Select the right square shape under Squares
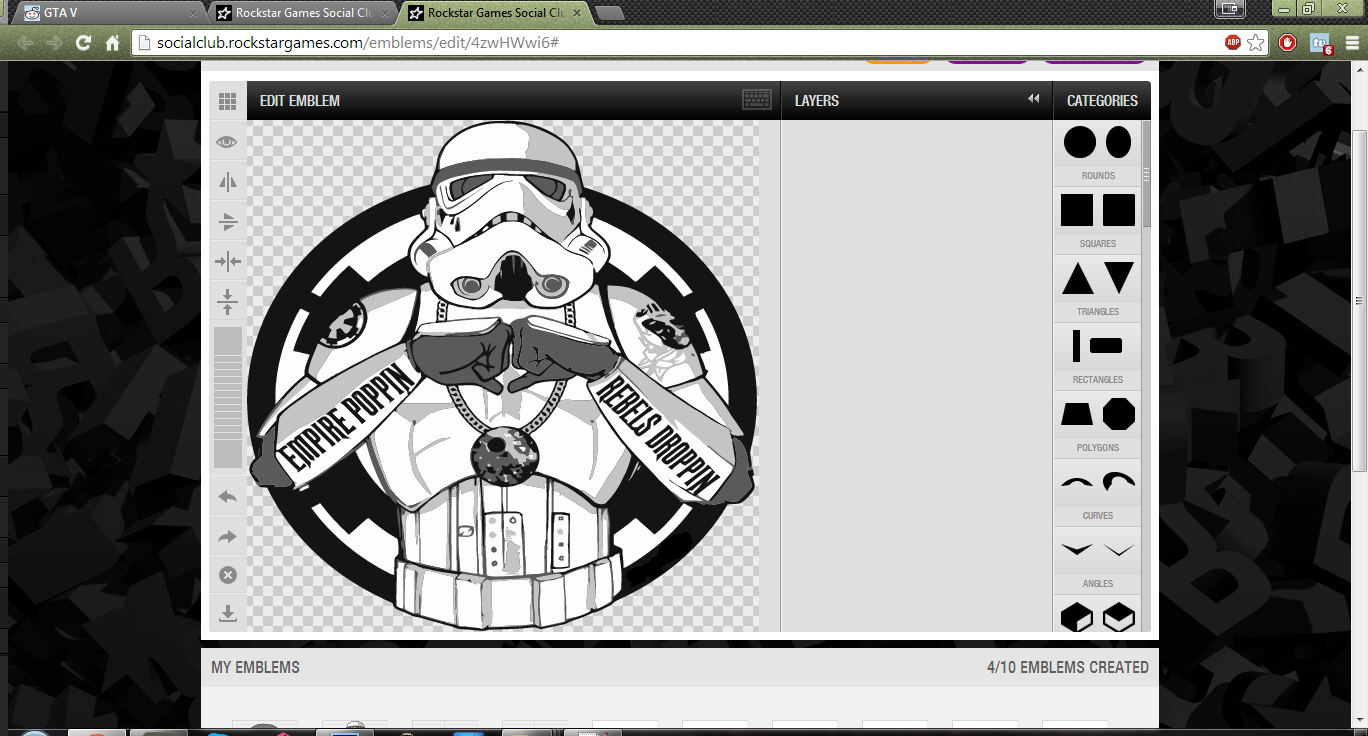Image resolution: width=1368 pixels, height=736 pixels. click(x=1119, y=210)
